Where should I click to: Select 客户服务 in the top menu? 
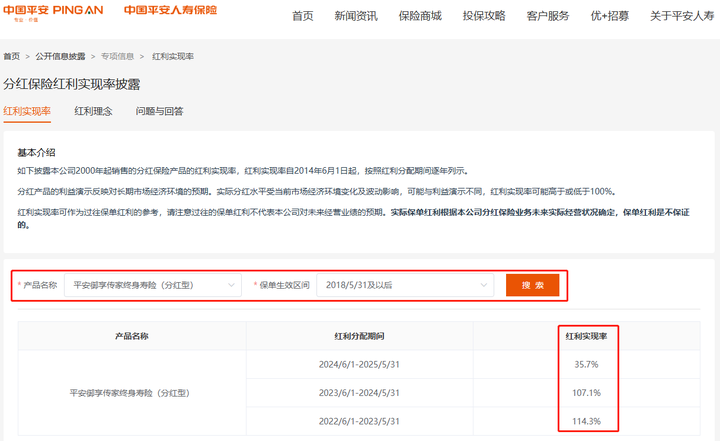(x=548, y=16)
